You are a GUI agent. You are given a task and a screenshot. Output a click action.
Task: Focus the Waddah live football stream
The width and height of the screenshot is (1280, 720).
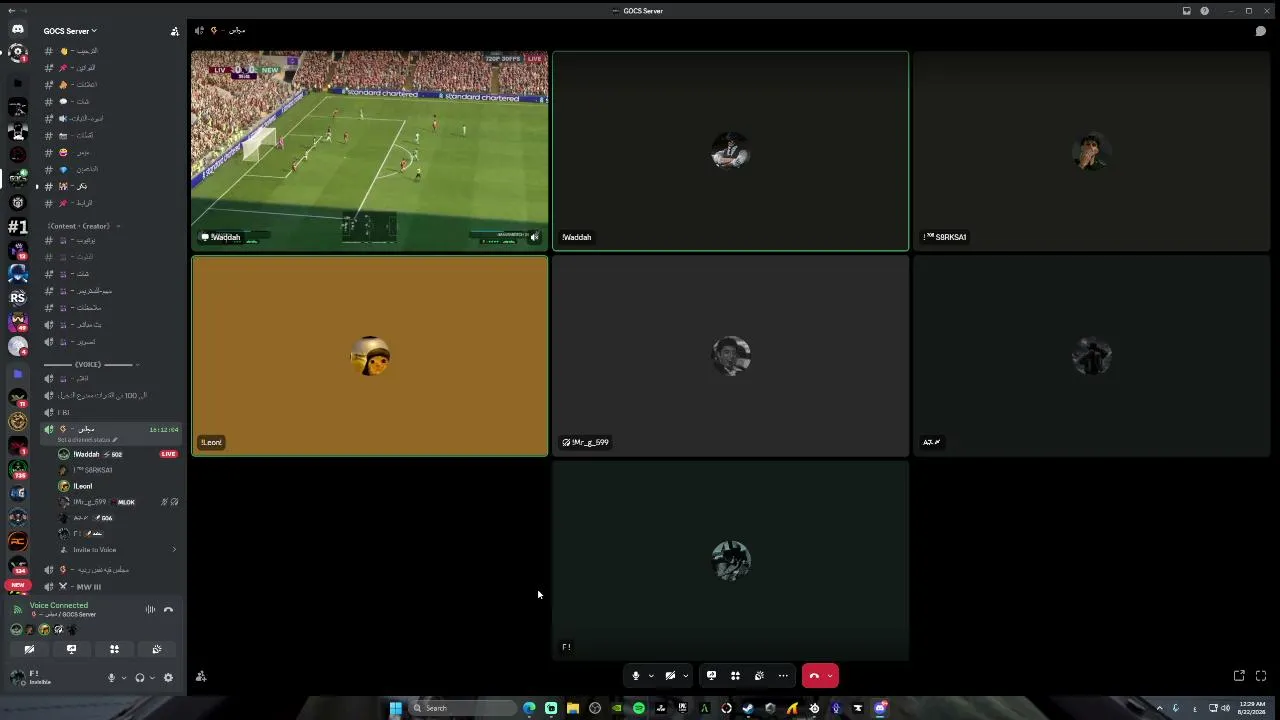tap(370, 151)
